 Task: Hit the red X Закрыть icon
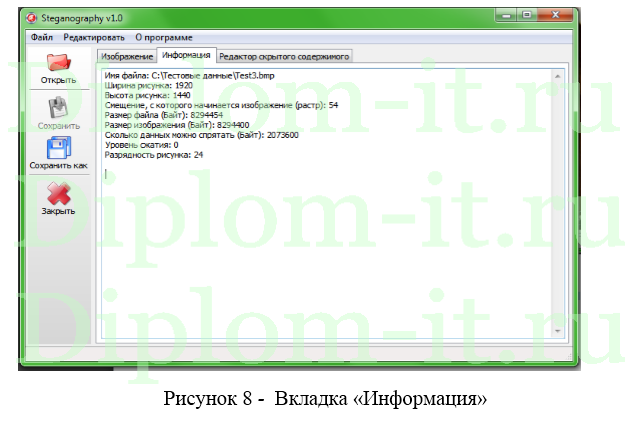(x=57, y=195)
